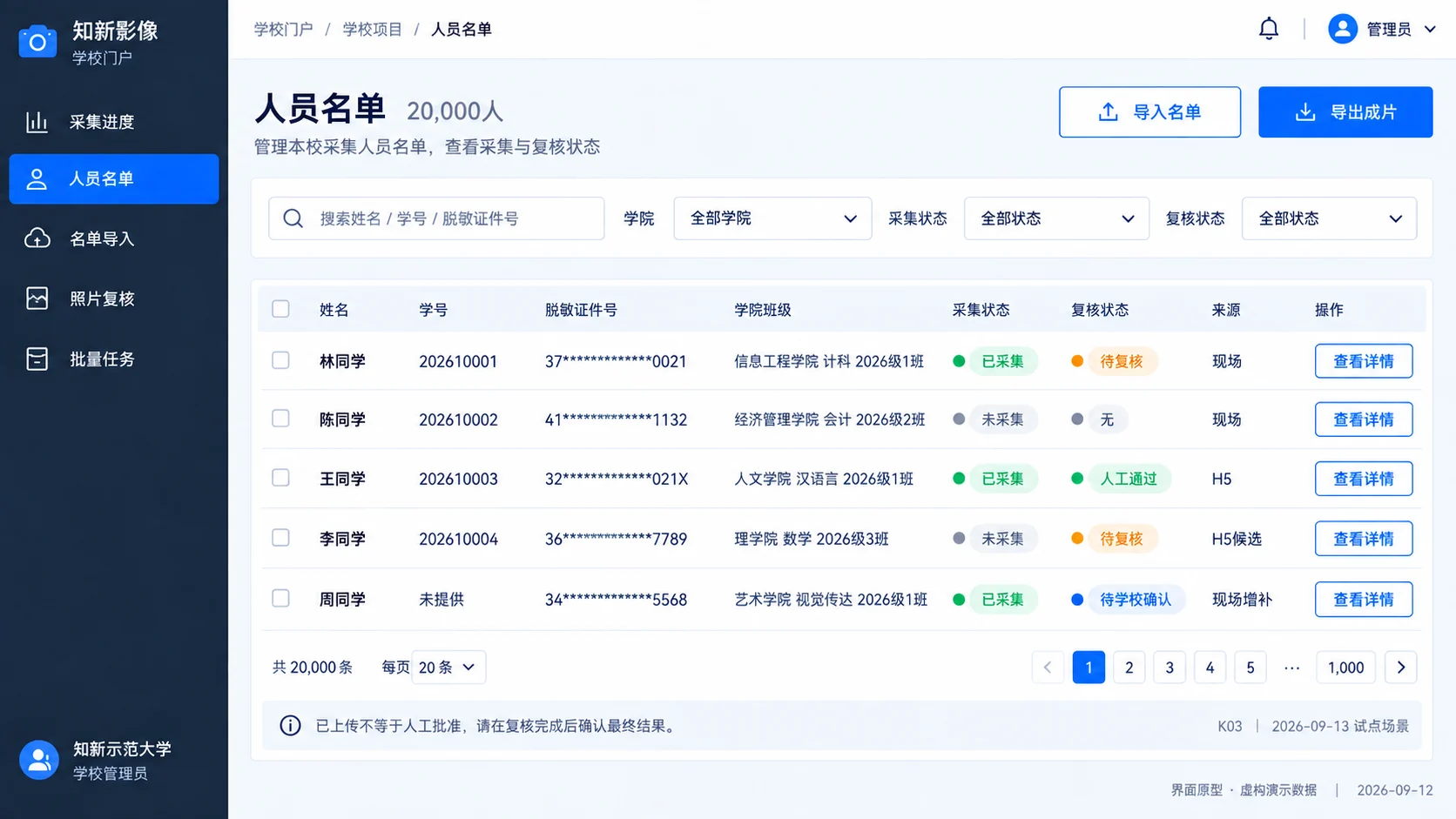Image resolution: width=1456 pixels, height=819 pixels.
Task: Open notifications bell icon
Action: pos(1269,29)
